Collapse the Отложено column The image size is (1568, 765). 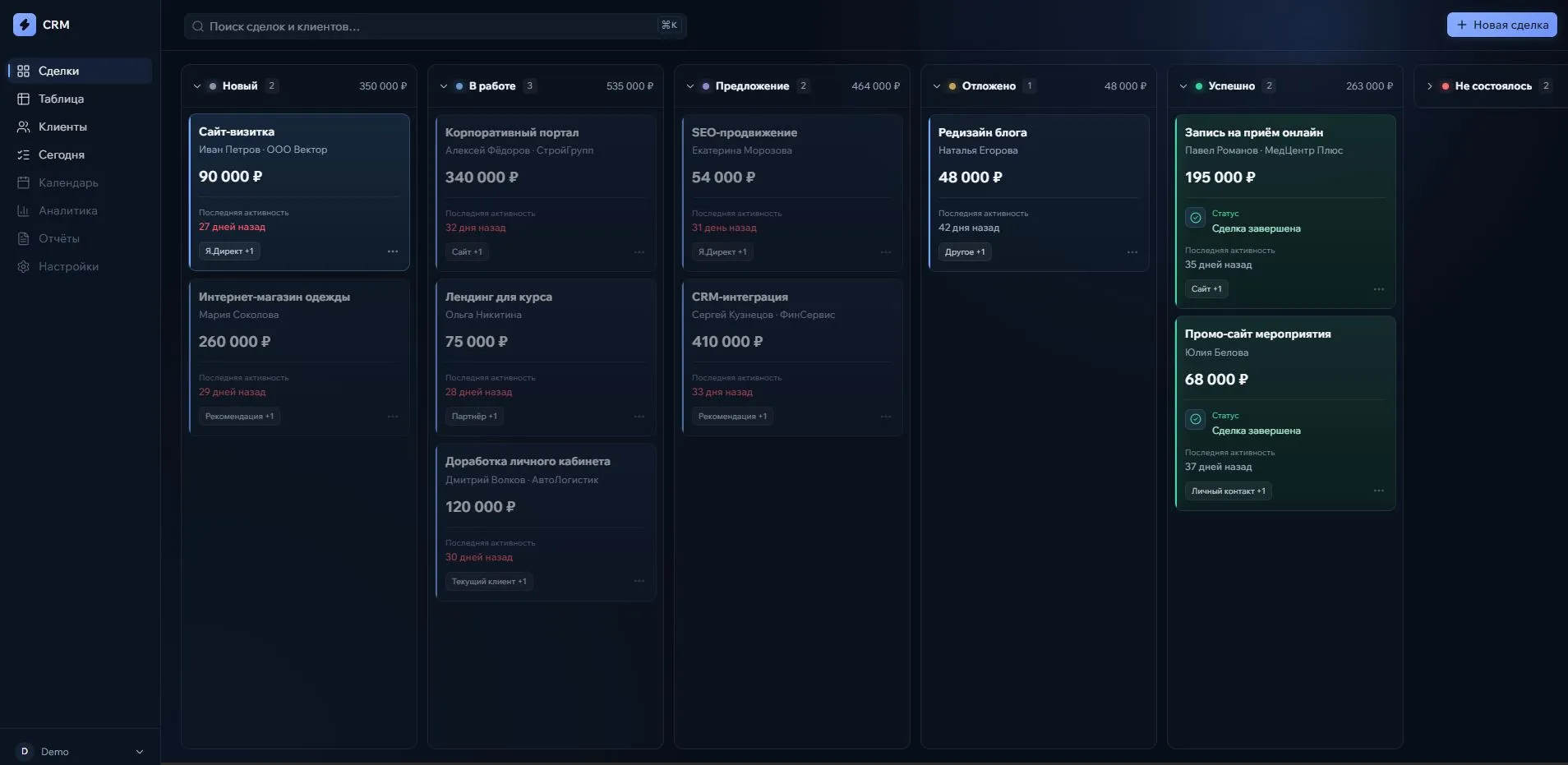937,86
